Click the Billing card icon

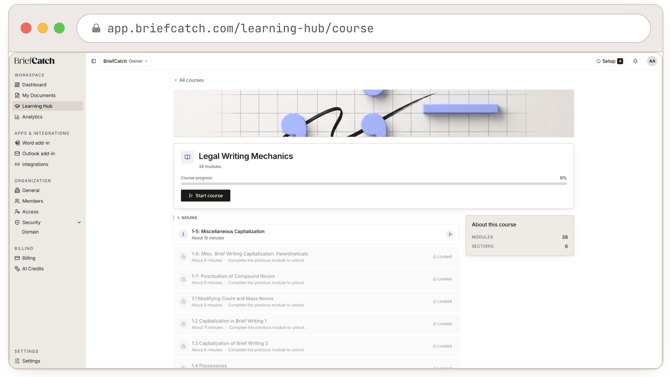pos(17,258)
